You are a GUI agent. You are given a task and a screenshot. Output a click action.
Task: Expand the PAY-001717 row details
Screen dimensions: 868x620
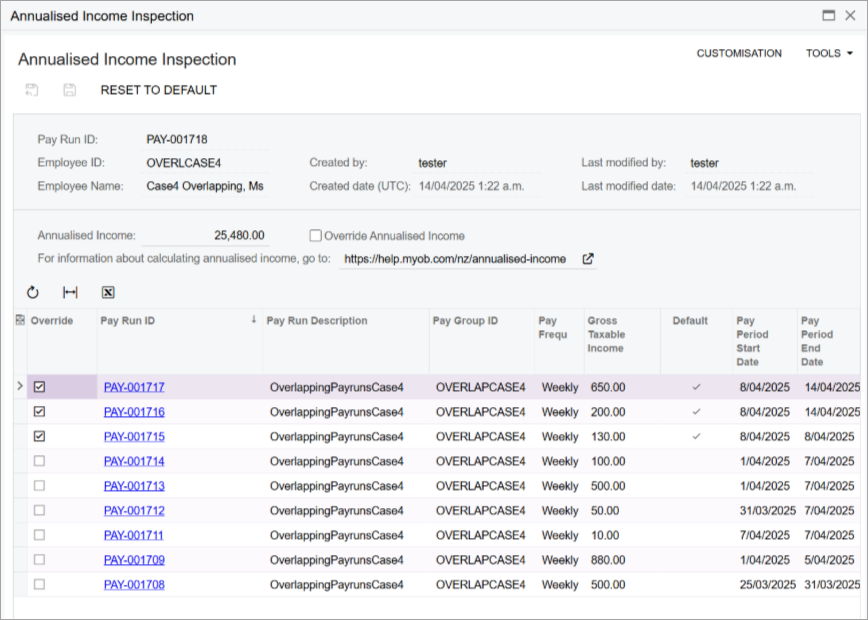(x=18, y=386)
